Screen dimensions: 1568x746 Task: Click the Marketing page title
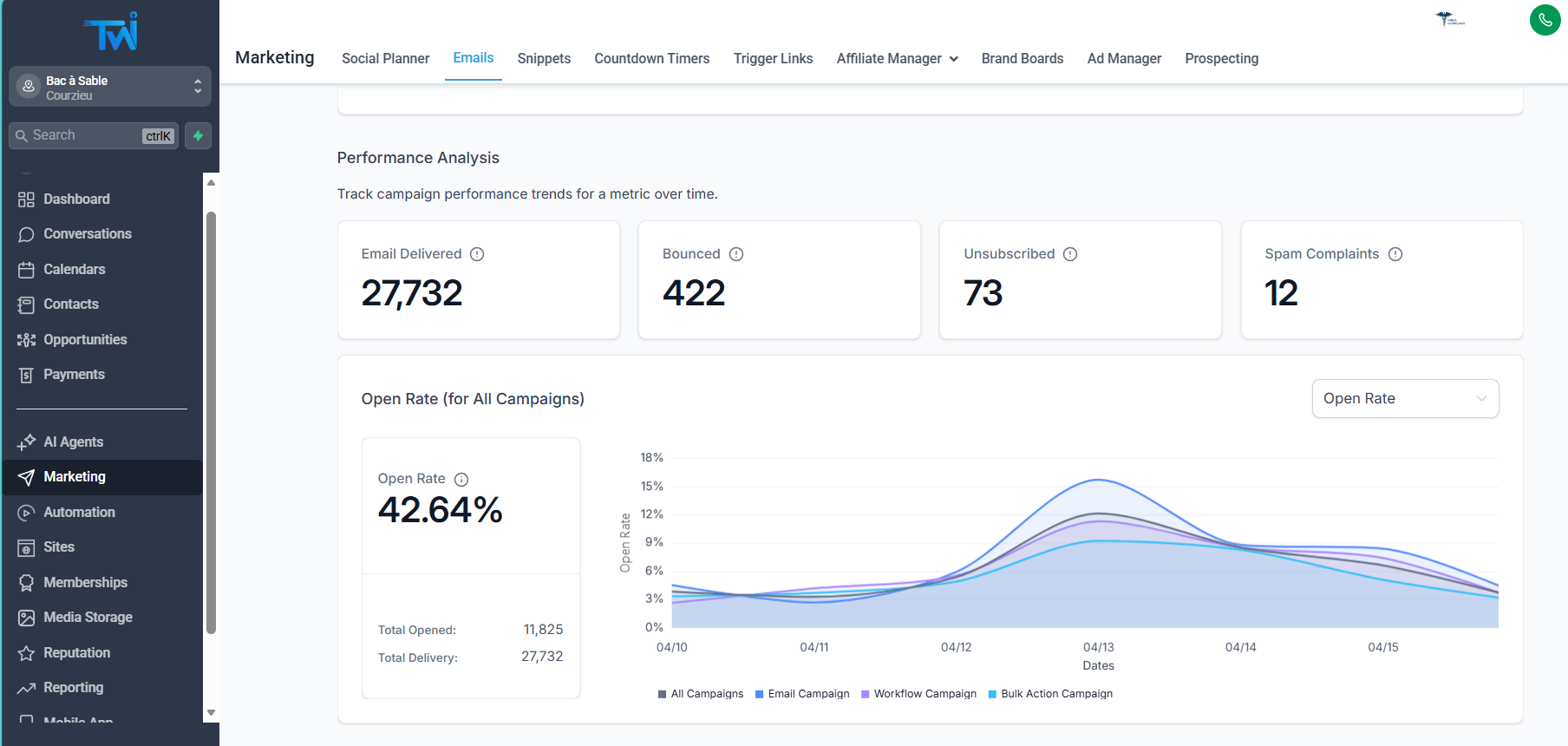tap(274, 57)
